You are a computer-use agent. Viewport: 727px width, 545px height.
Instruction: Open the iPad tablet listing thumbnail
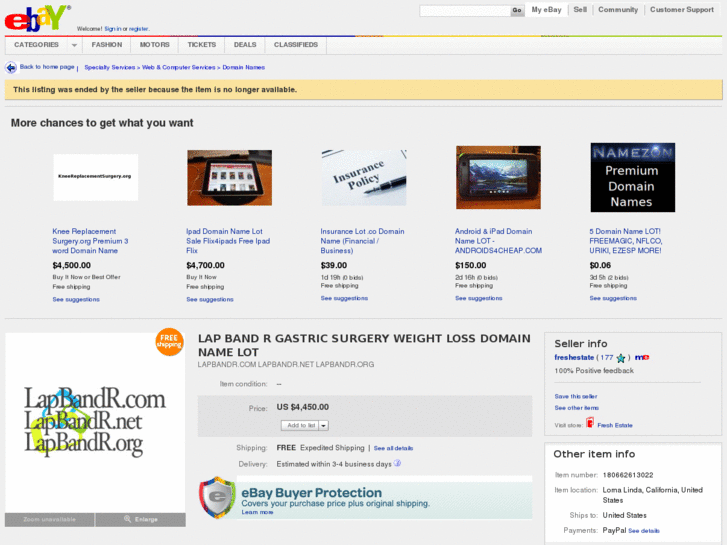(230, 178)
